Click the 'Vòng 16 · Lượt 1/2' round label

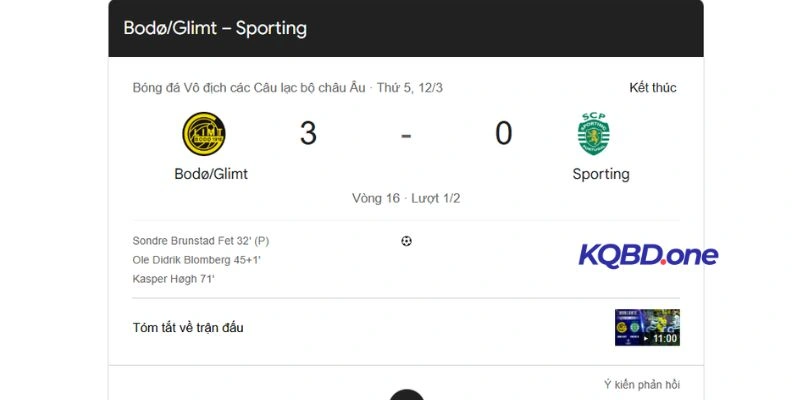click(x=406, y=198)
